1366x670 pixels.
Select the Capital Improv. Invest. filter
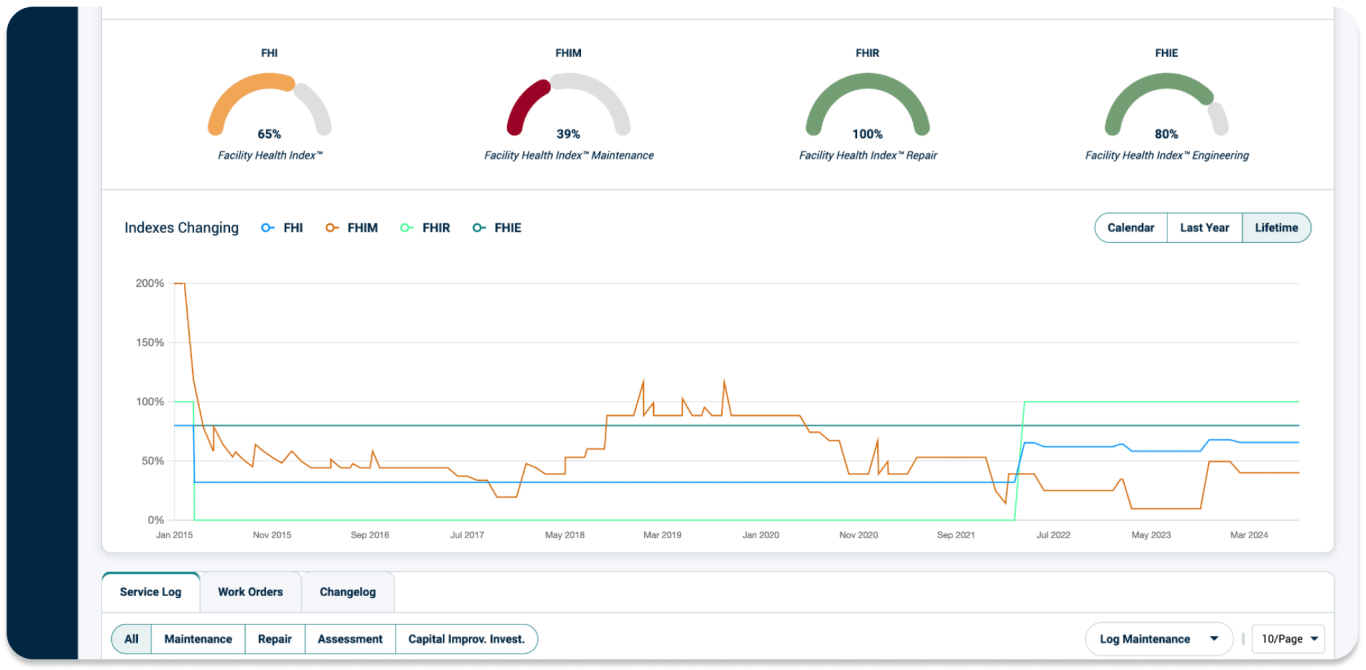467,638
